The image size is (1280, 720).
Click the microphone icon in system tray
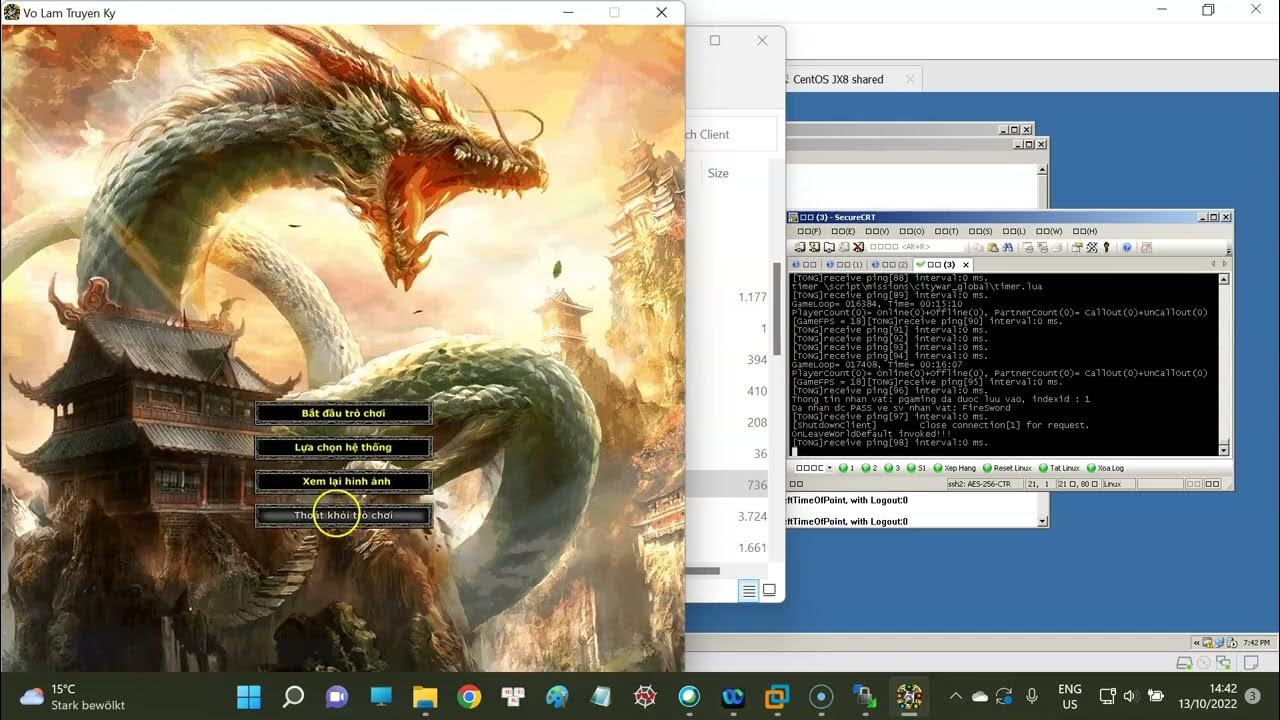pyautogui.click(x=1032, y=696)
